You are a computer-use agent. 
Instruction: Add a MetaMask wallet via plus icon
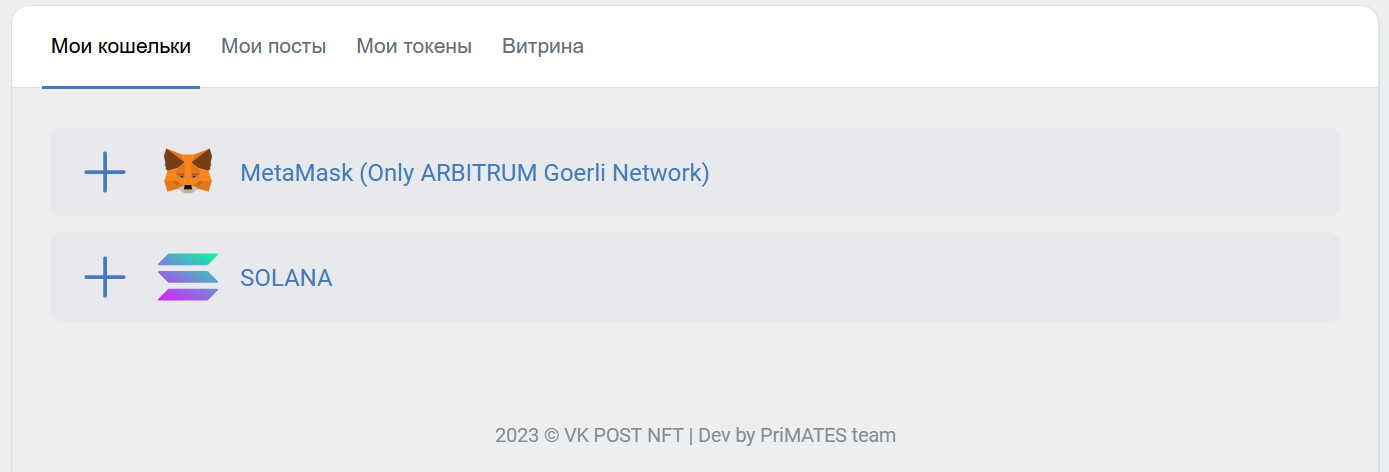click(x=105, y=172)
